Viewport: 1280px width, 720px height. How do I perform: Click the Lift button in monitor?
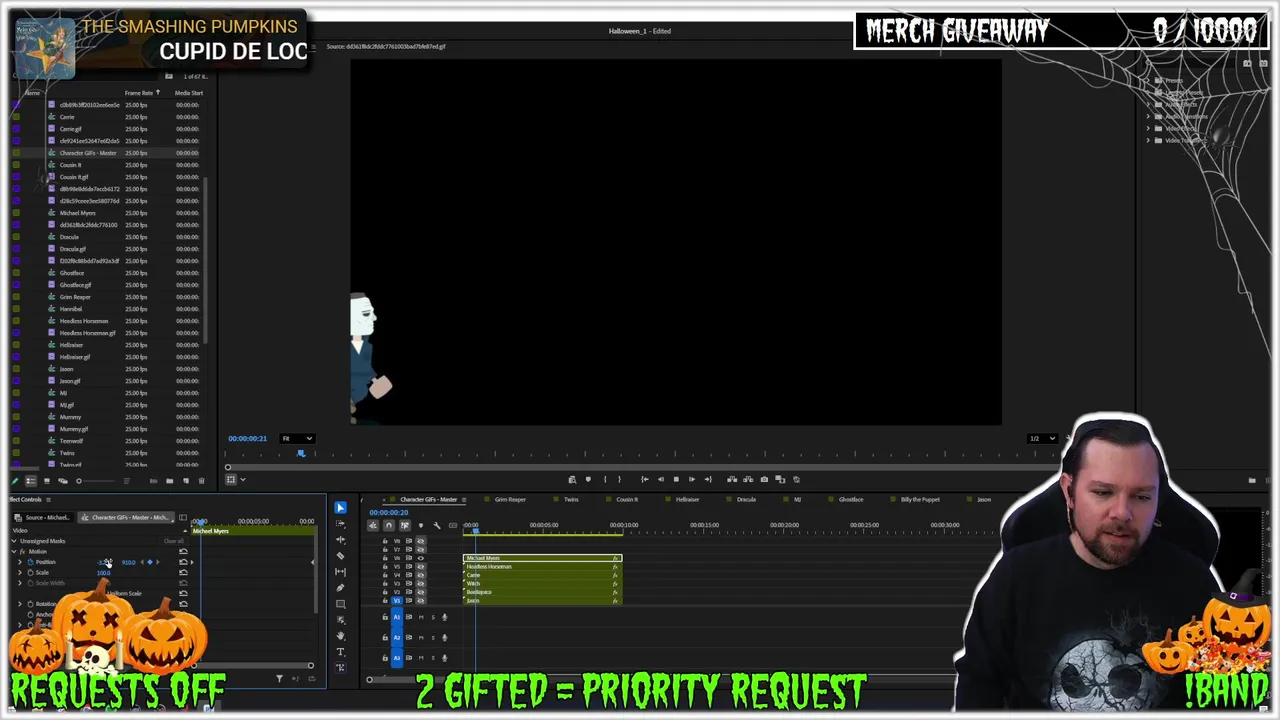click(x=732, y=479)
